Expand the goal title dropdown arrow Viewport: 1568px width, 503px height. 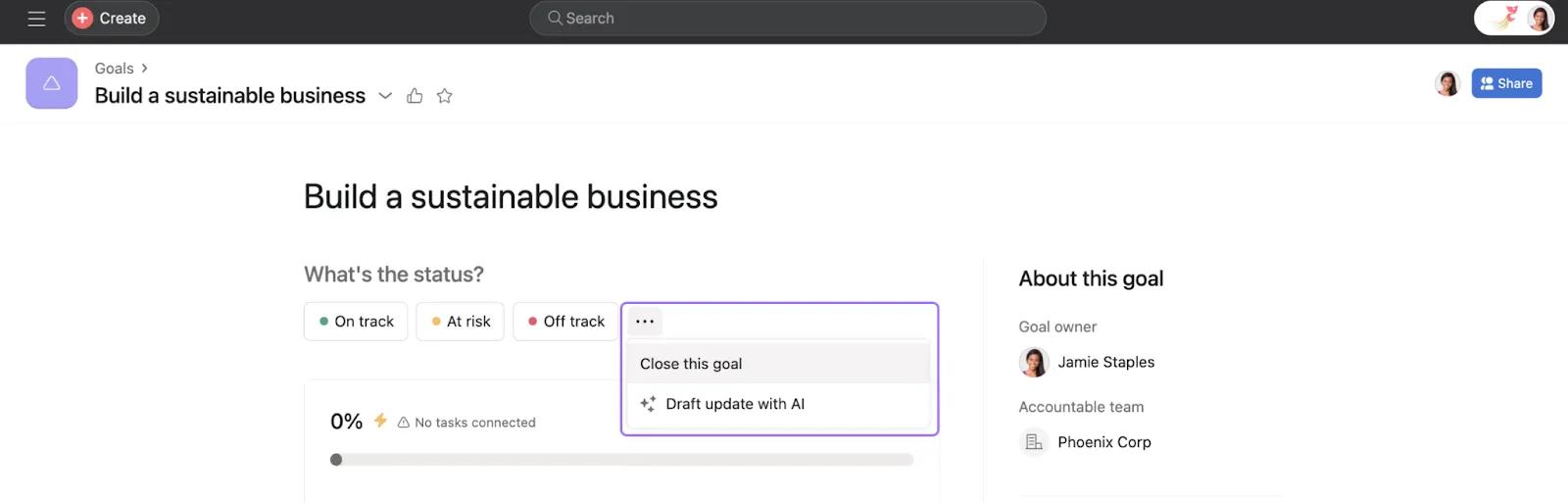pyautogui.click(x=385, y=96)
